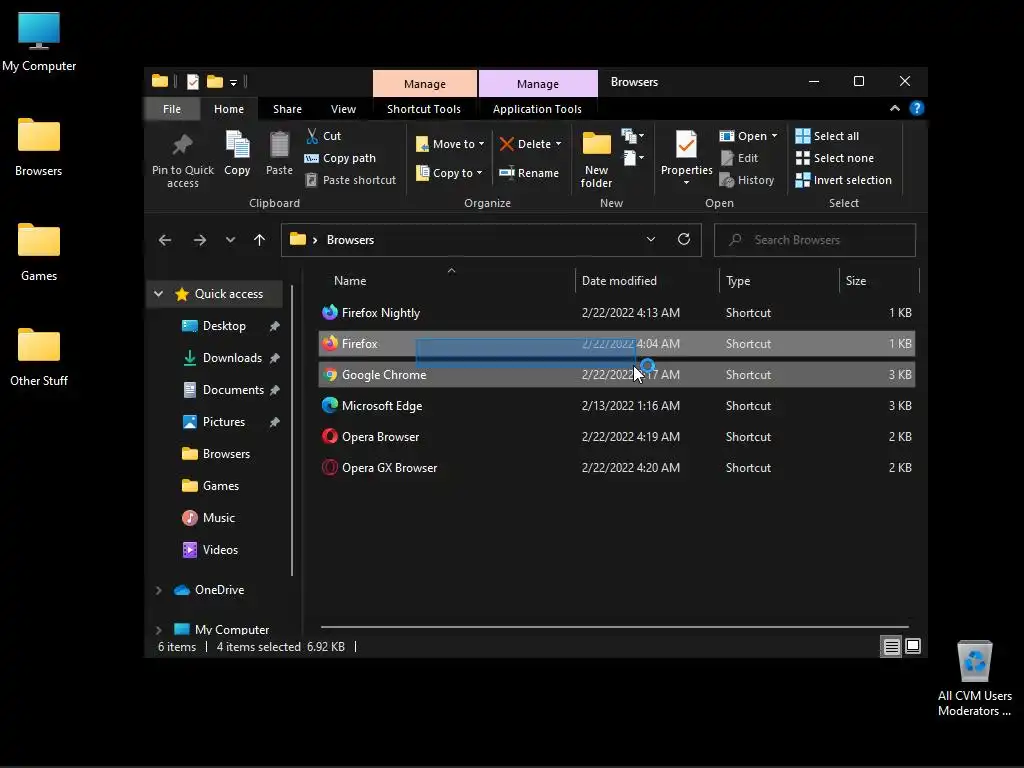This screenshot has height=768, width=1024.
Task: Switch to the Share ribbon tab
Action: click(x=287, y=109)
